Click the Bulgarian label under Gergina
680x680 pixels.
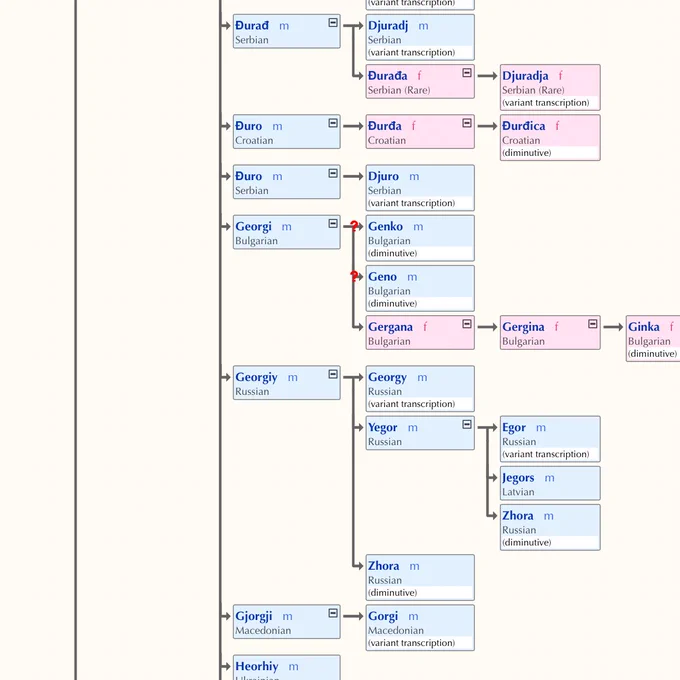click(523, 342)
